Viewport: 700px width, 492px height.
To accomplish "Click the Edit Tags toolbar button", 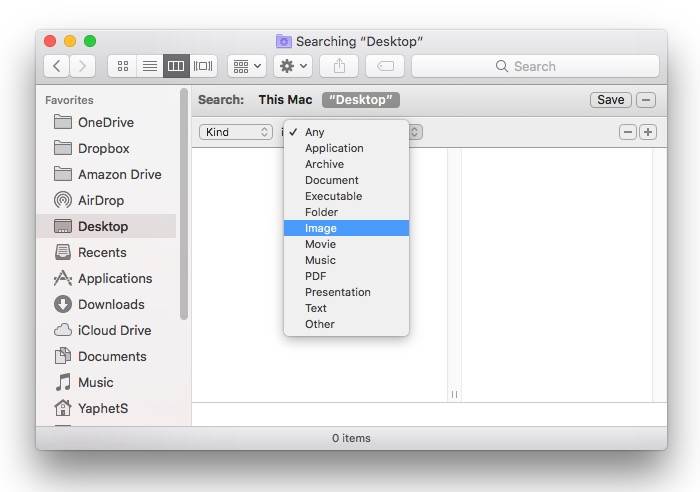I will pyautogui.click(x=385, y=67).
